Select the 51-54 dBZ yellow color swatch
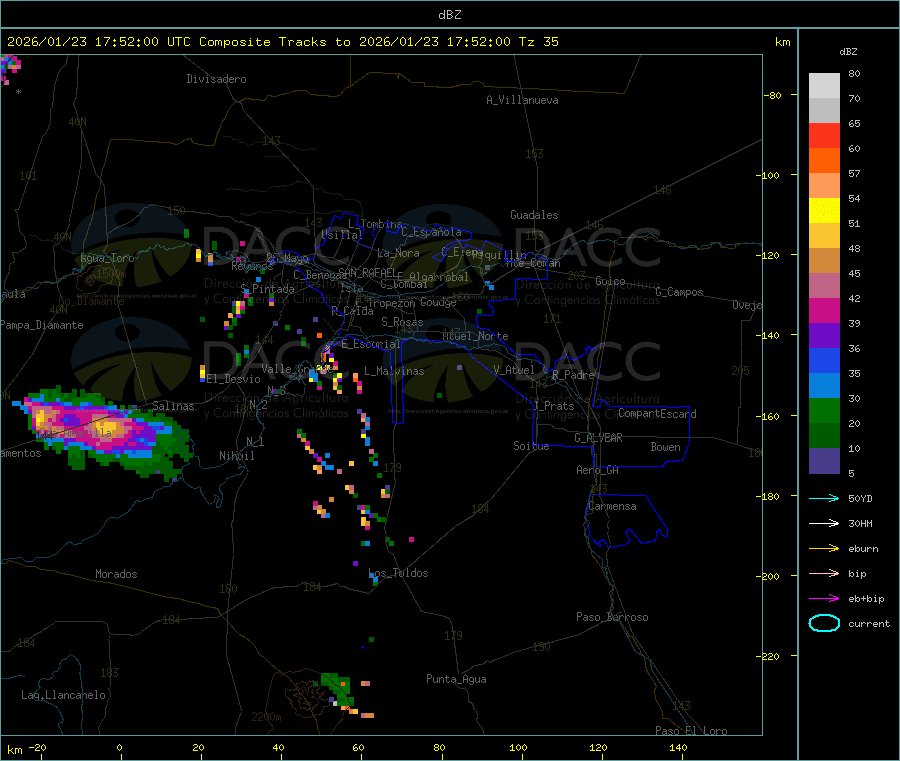900x761 pixels. pyautogui.click(x=824, y=211)
